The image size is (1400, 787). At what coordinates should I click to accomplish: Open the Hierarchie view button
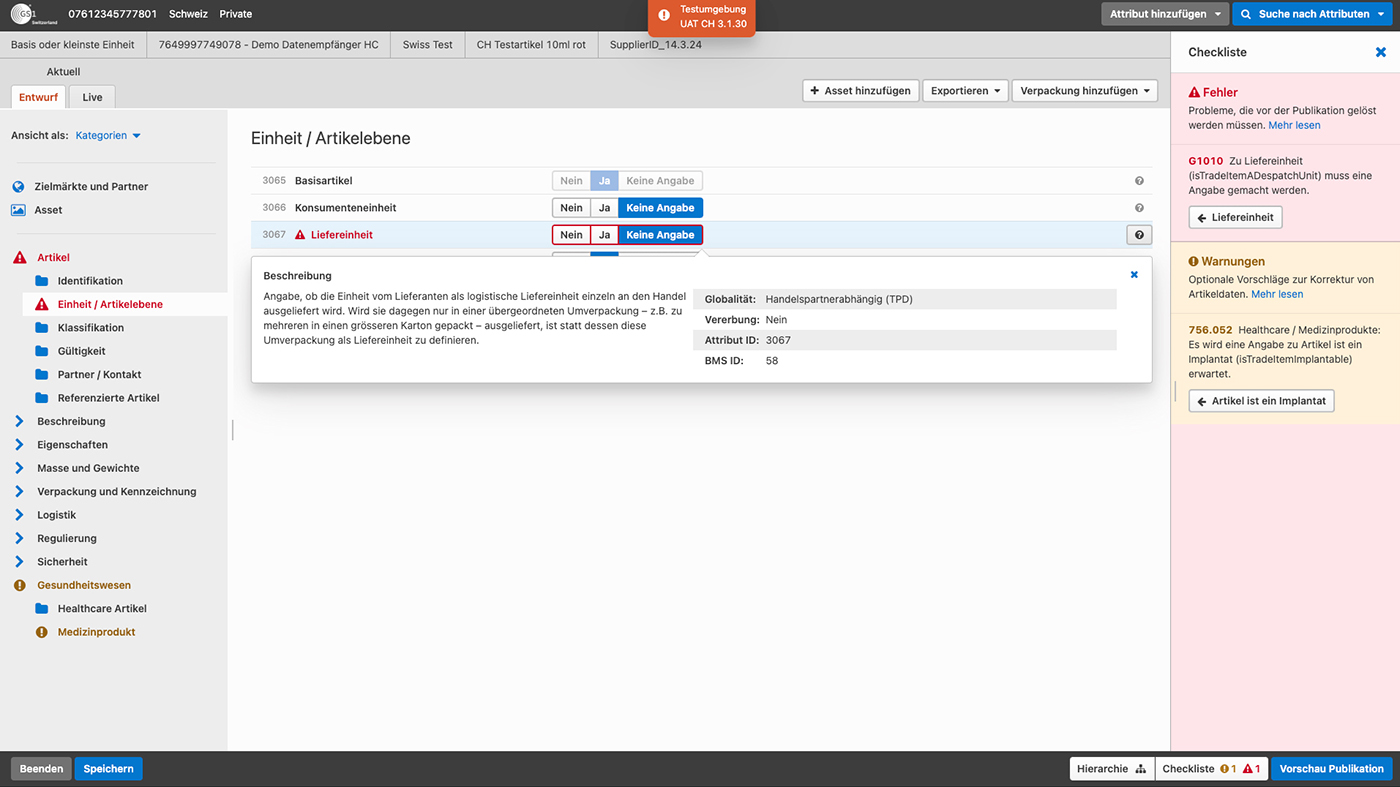1111,769
